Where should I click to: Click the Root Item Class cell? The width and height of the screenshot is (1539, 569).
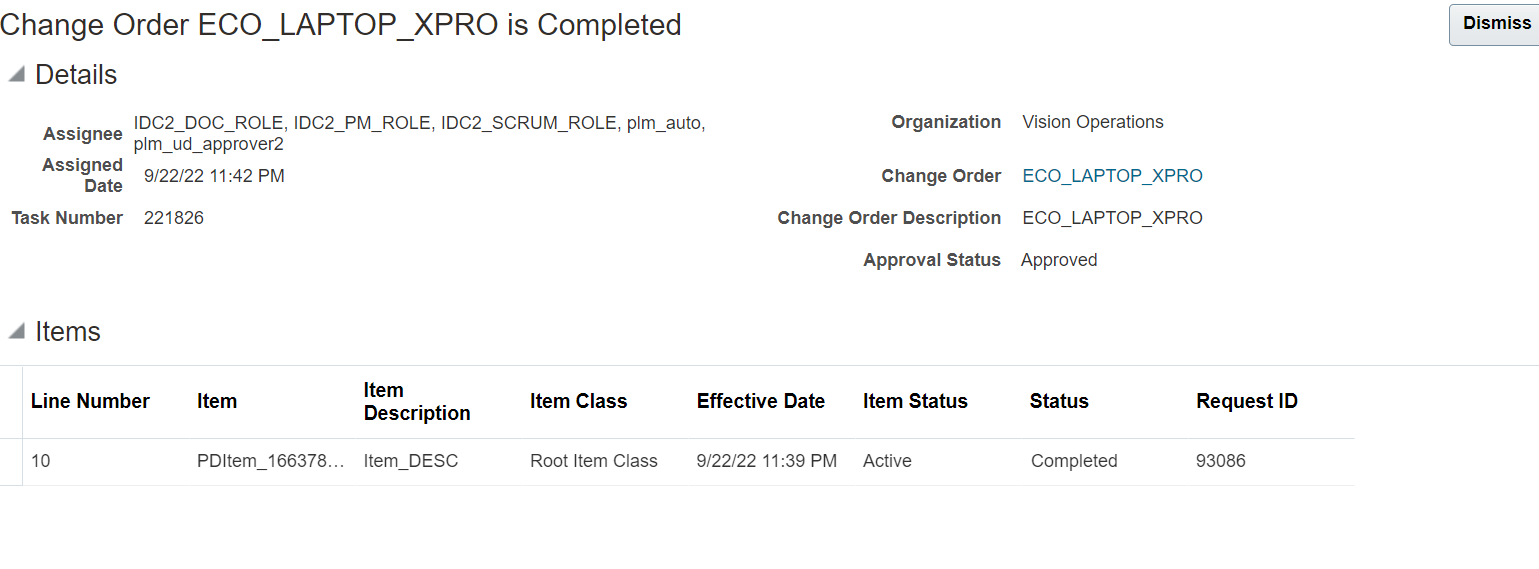click(594, 461)
